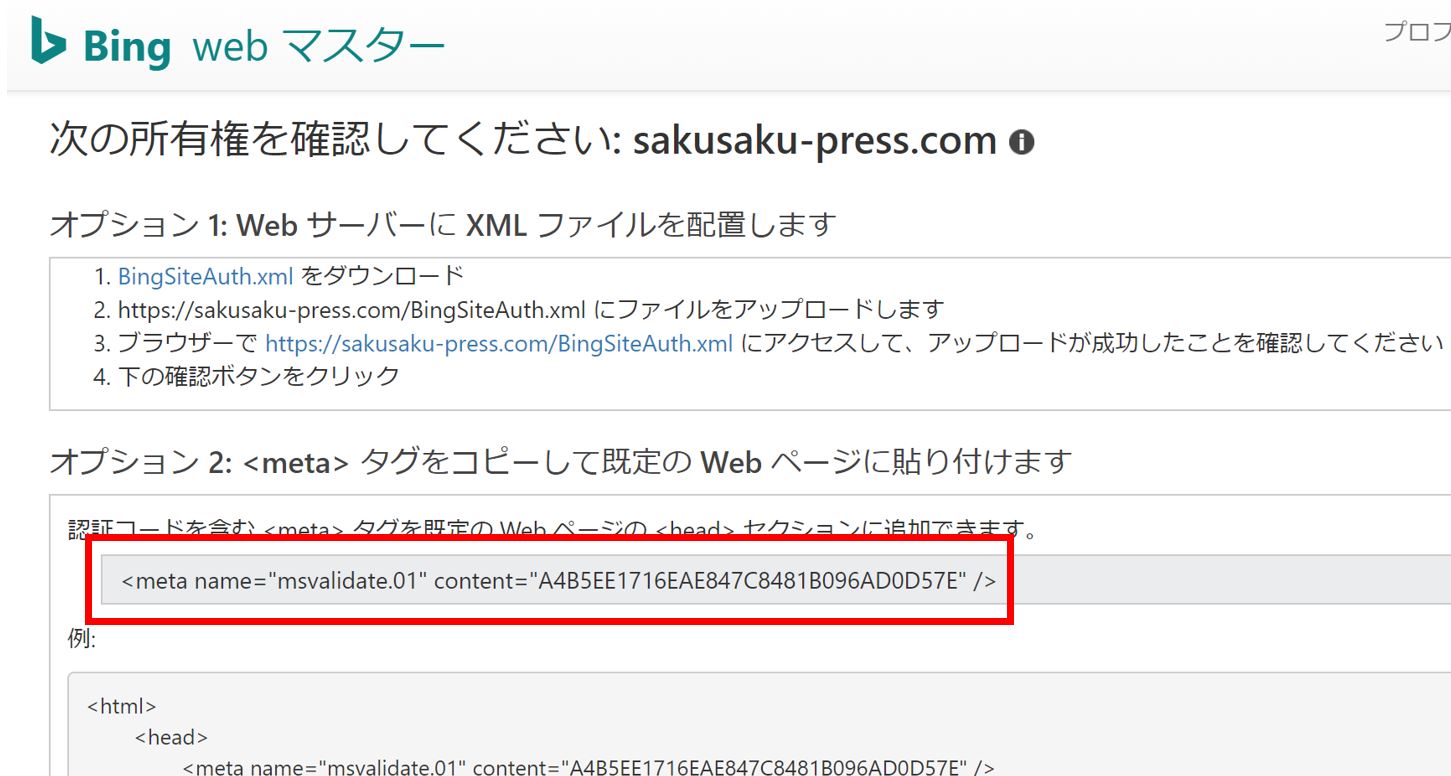1451x776 pixels.
Task: Click the meta tag line in example code
Action: click(588, 767)
